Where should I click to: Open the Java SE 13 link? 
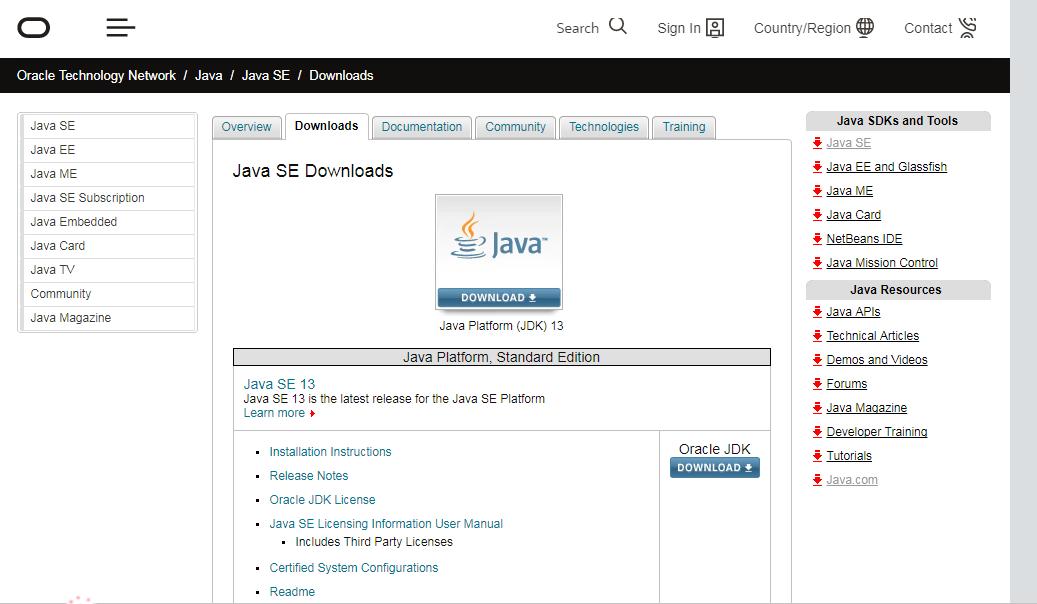[x=278, y=384]
